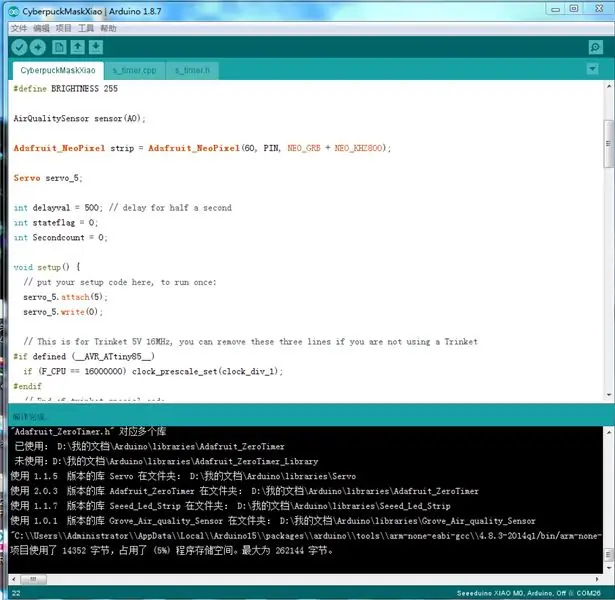The image size is (615, 600).
Task: Click the Upload arrow button
Action: 38,47
